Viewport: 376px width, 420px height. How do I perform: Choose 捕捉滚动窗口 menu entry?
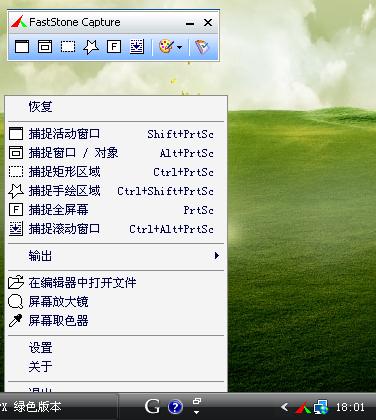[116, 229]
